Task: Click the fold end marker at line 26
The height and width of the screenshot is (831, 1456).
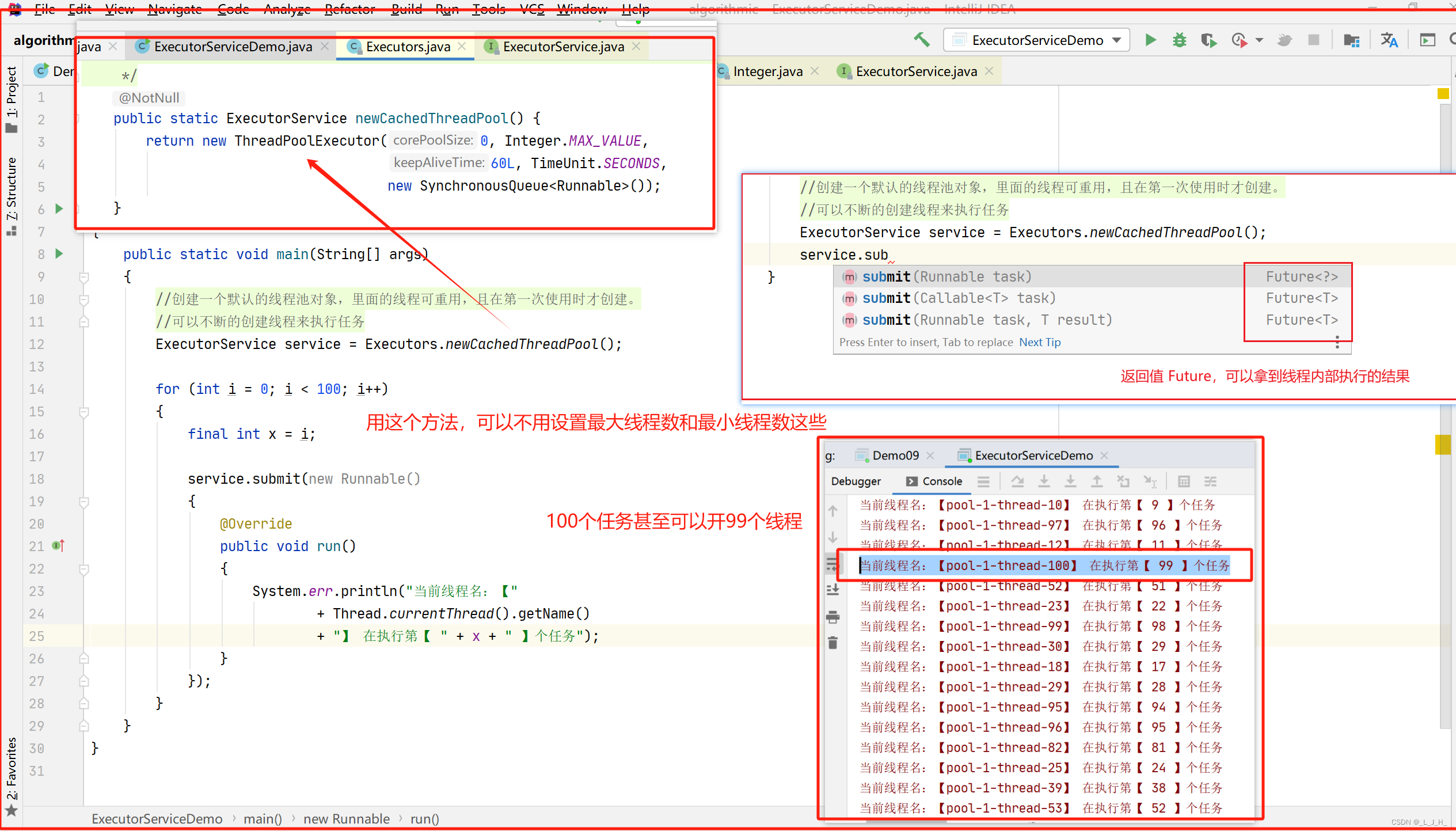Action: [84, 659]
